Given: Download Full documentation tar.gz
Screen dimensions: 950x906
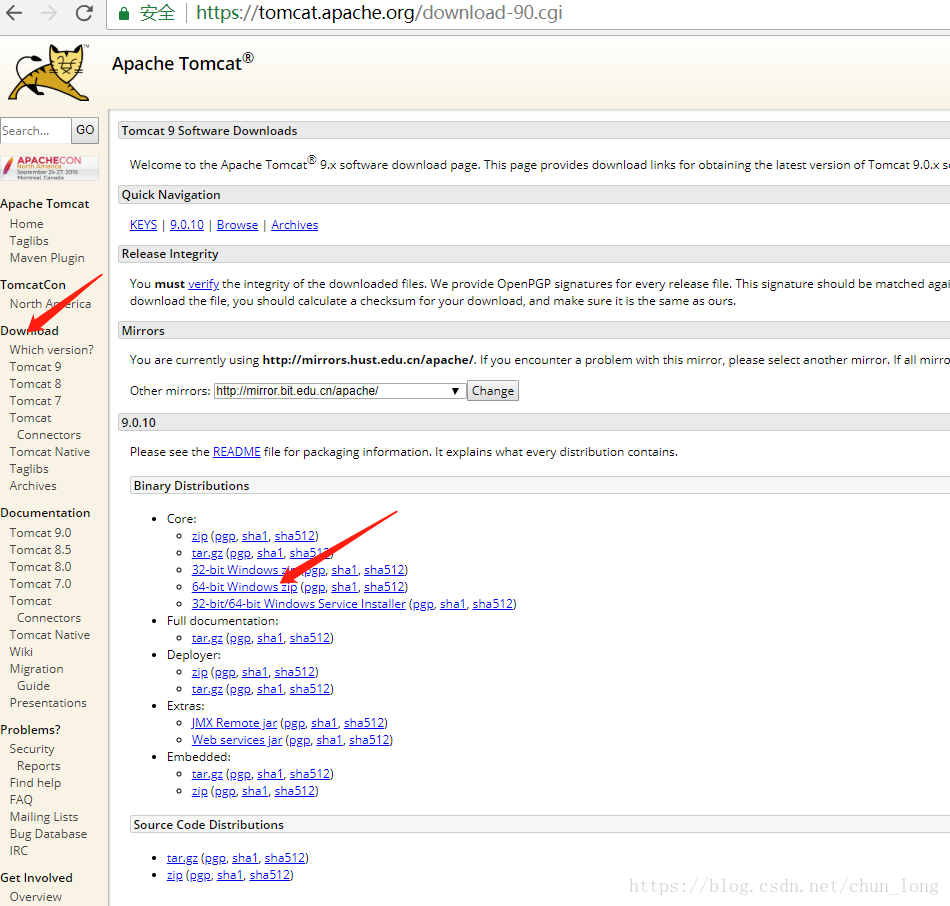Looking at the screenshot, I should coord(207,638).
